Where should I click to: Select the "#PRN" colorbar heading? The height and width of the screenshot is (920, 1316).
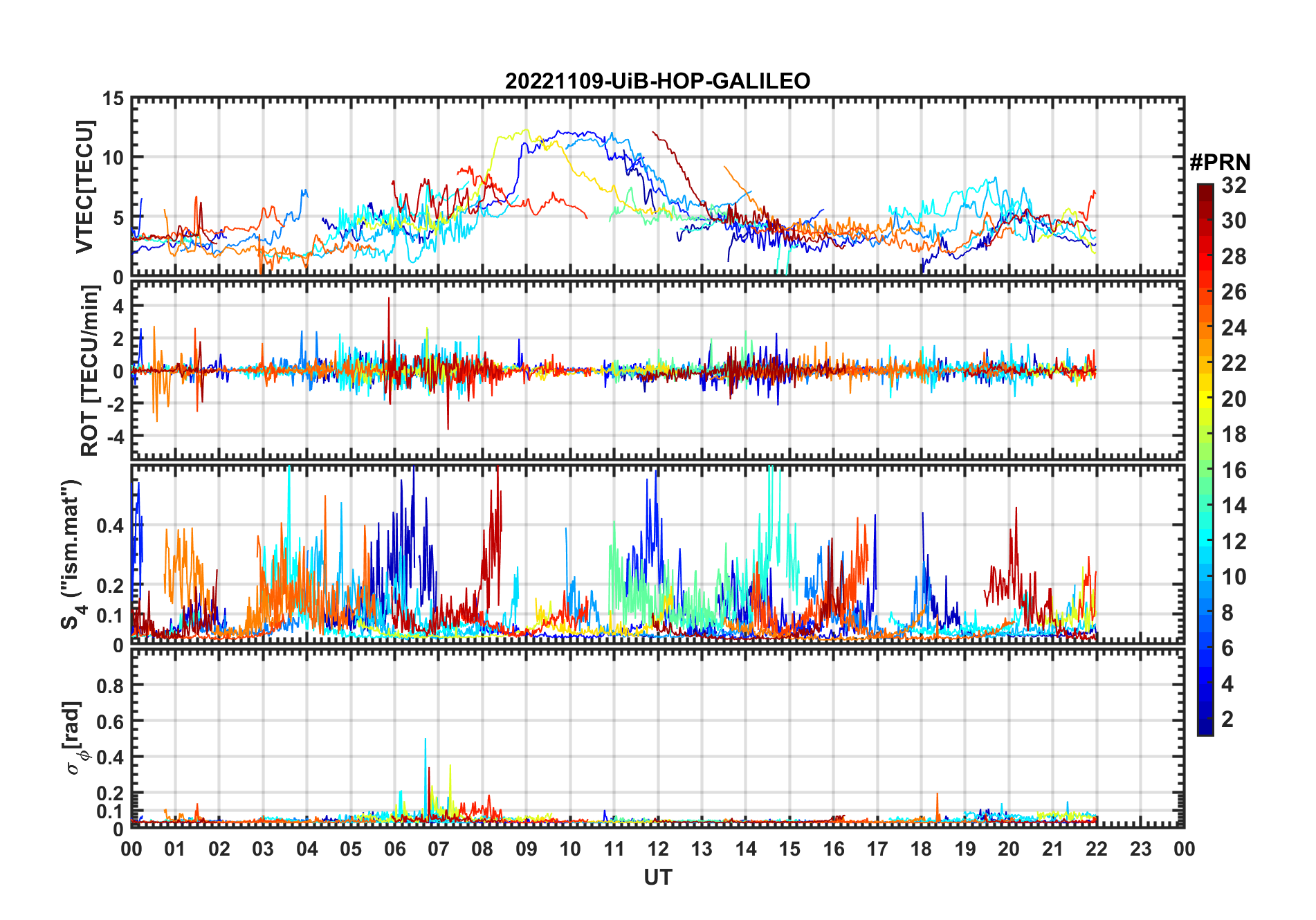(x=1220, y=163)
